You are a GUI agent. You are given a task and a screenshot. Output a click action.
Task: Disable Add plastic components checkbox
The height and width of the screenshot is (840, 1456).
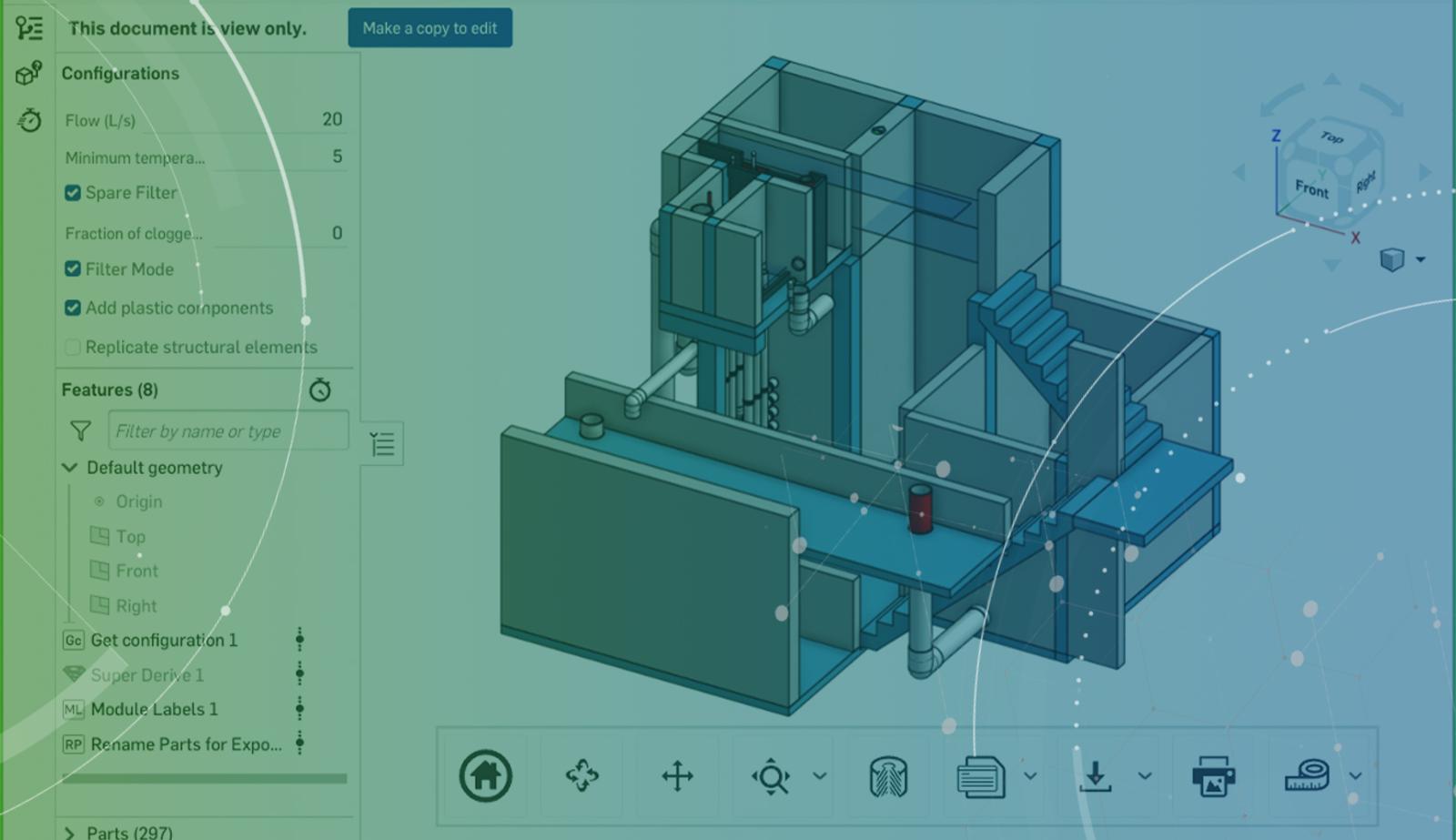[x=73, y=308]
